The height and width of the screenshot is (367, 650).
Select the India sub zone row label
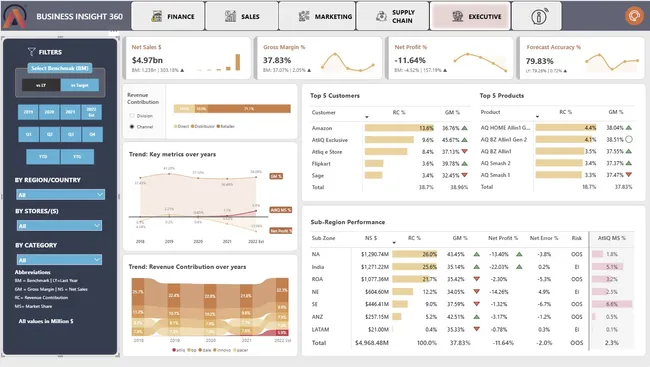318,267
